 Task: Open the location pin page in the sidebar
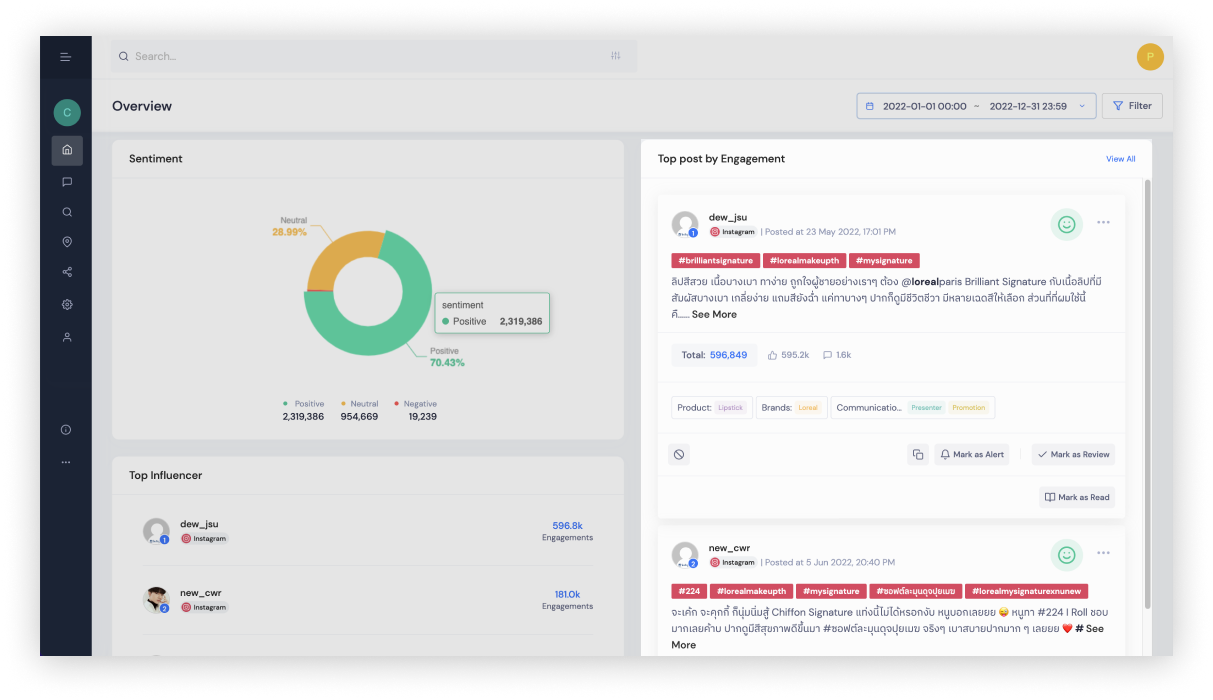pyautogui.click(x=67, y=242)
